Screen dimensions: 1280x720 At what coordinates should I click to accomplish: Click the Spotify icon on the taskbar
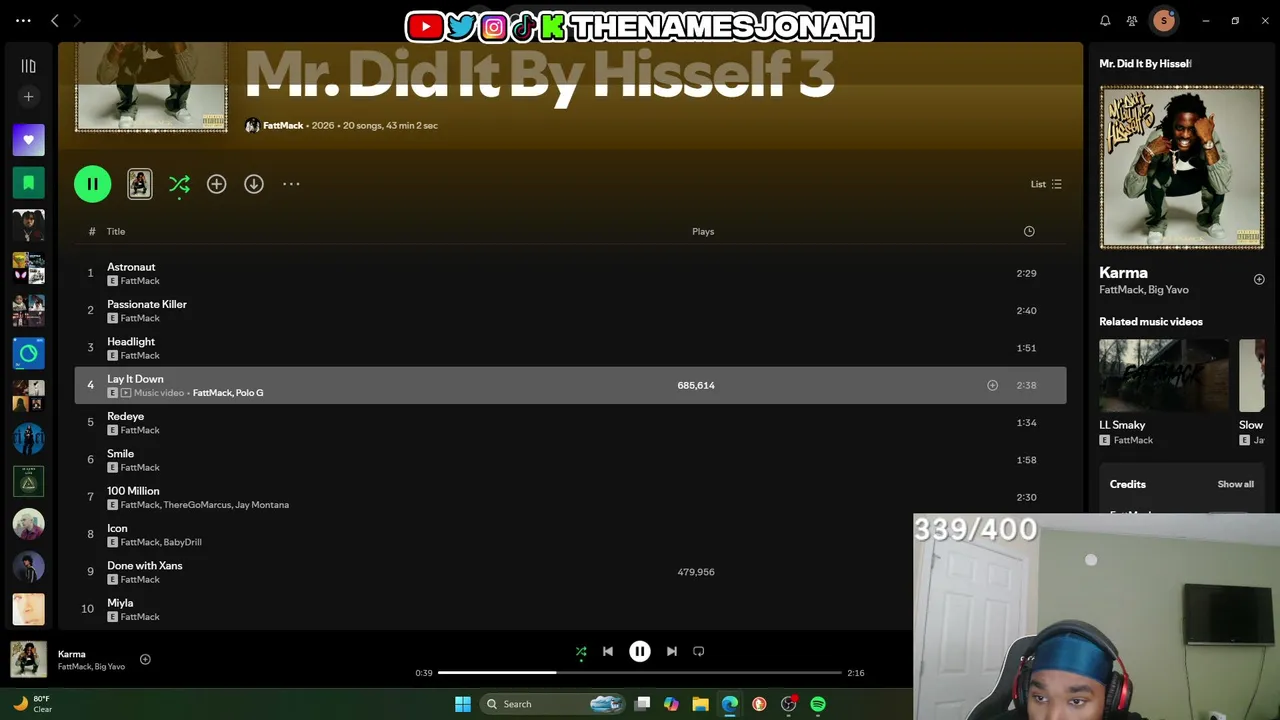pos(818,704)
